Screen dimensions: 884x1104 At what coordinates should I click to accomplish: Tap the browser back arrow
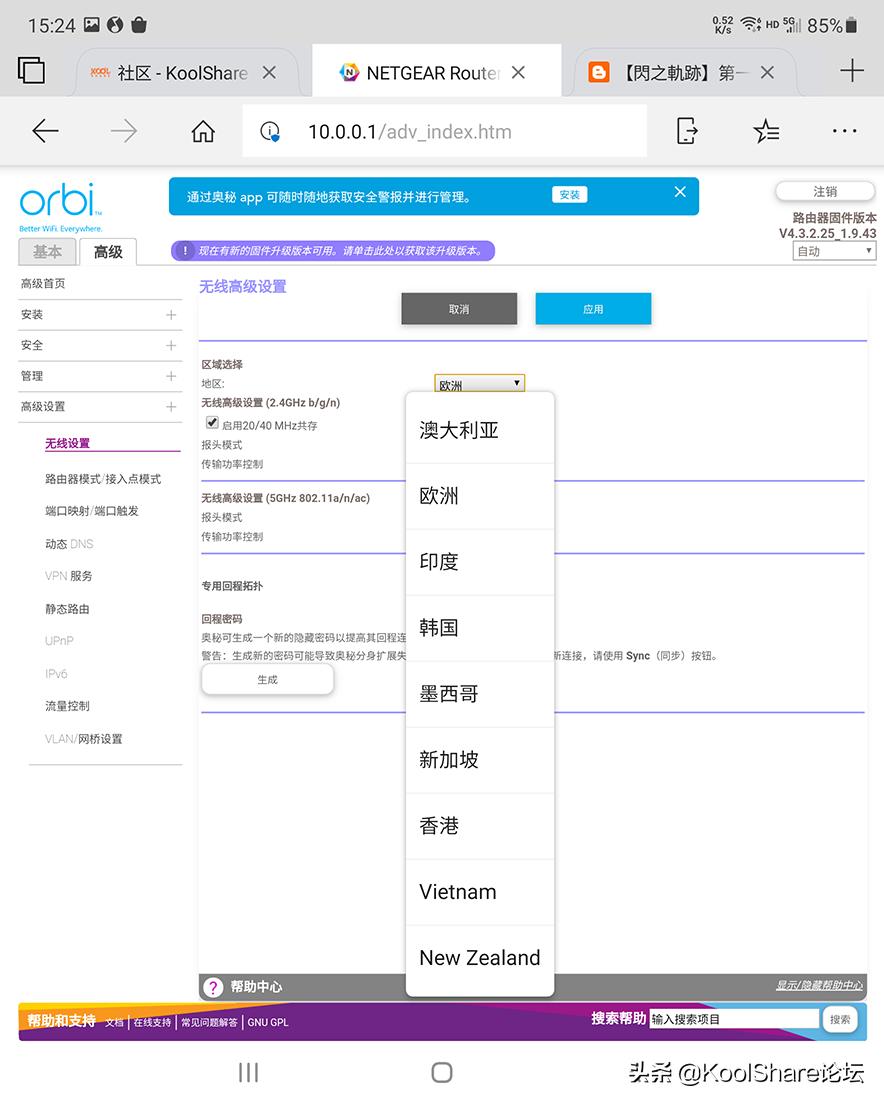(x=46, y=131)
